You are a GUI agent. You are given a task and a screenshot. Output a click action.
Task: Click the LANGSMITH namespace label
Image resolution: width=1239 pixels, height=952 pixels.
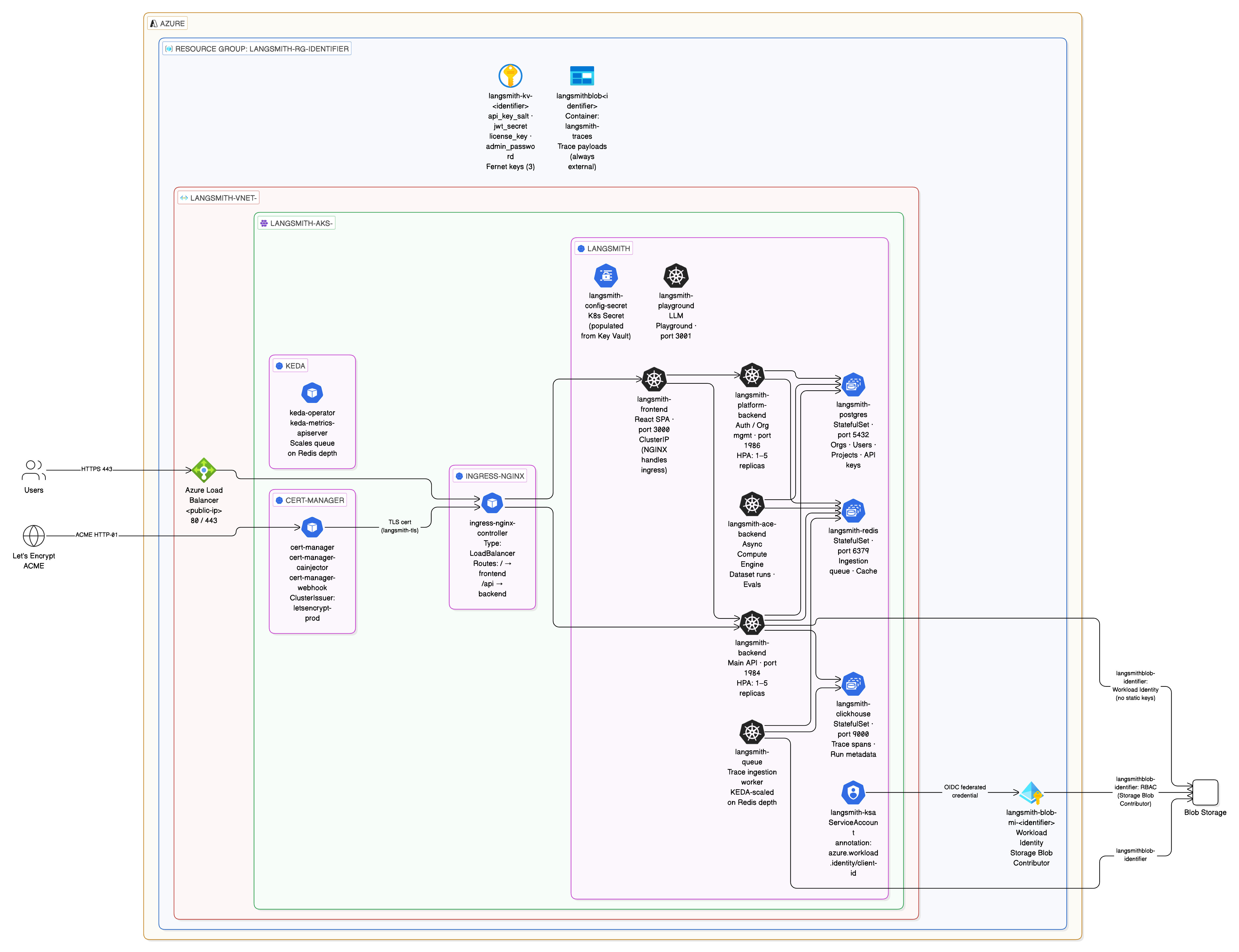tap(604, 248)
